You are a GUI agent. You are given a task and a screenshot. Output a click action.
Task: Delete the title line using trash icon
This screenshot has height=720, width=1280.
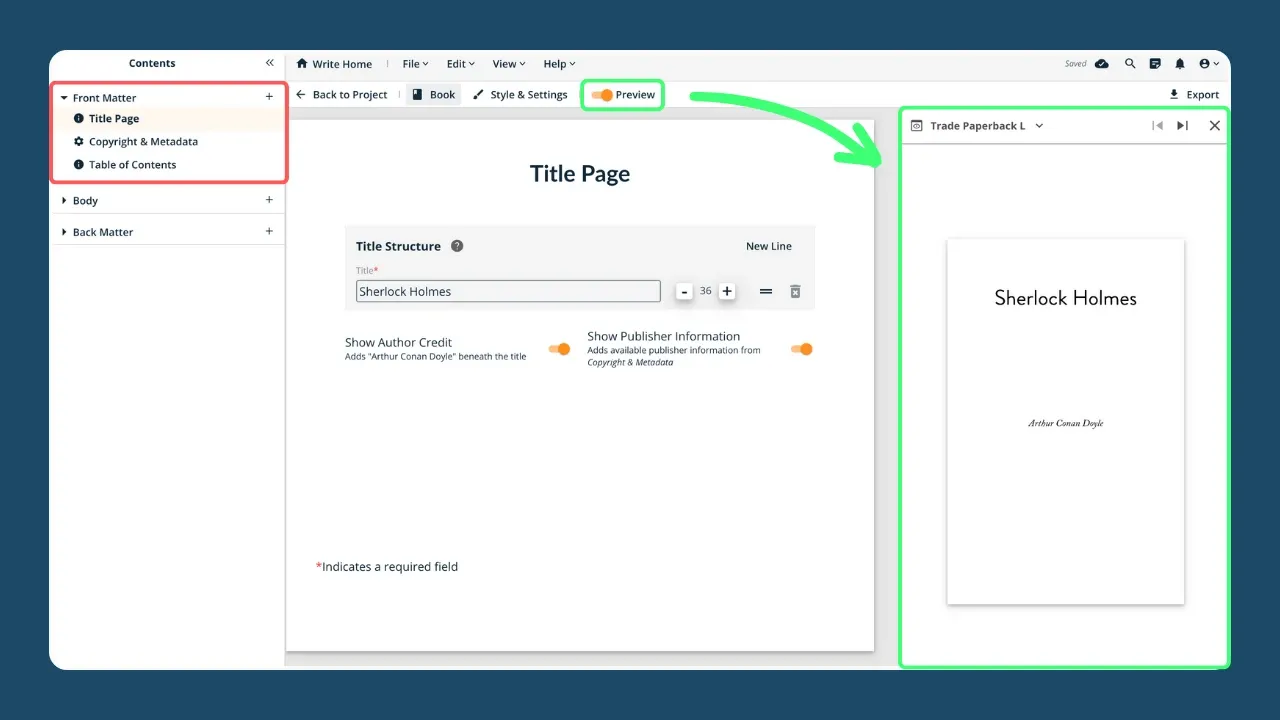click(795, 291)
